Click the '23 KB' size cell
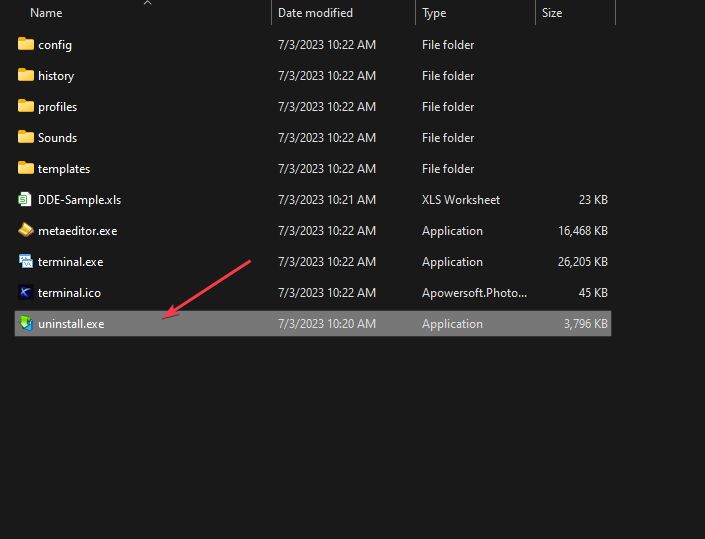The image size is (705, 539). point(593,200)
